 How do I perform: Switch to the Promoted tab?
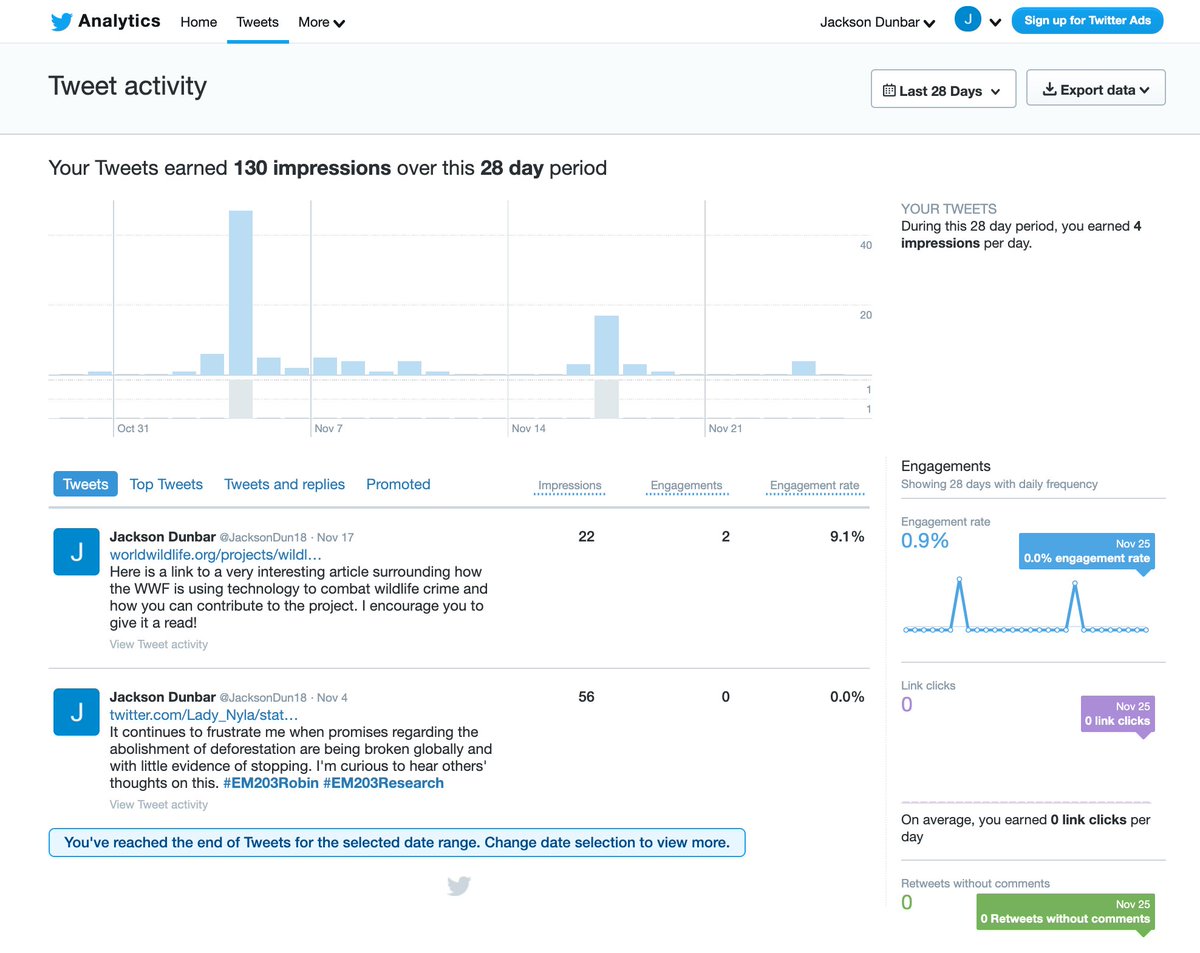[x=398, y=484]
